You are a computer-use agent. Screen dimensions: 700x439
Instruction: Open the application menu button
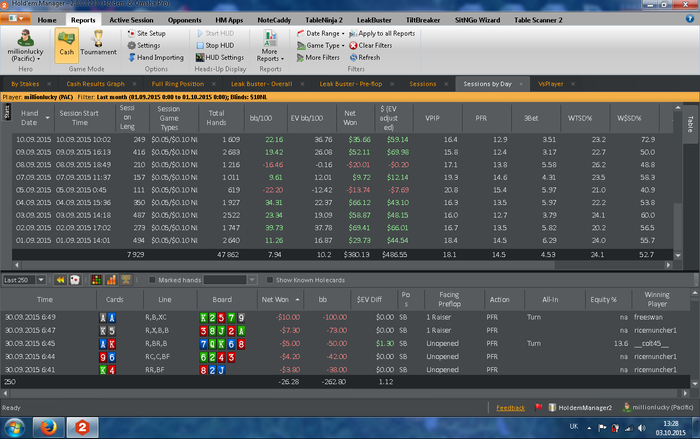(x=16, y=19)
